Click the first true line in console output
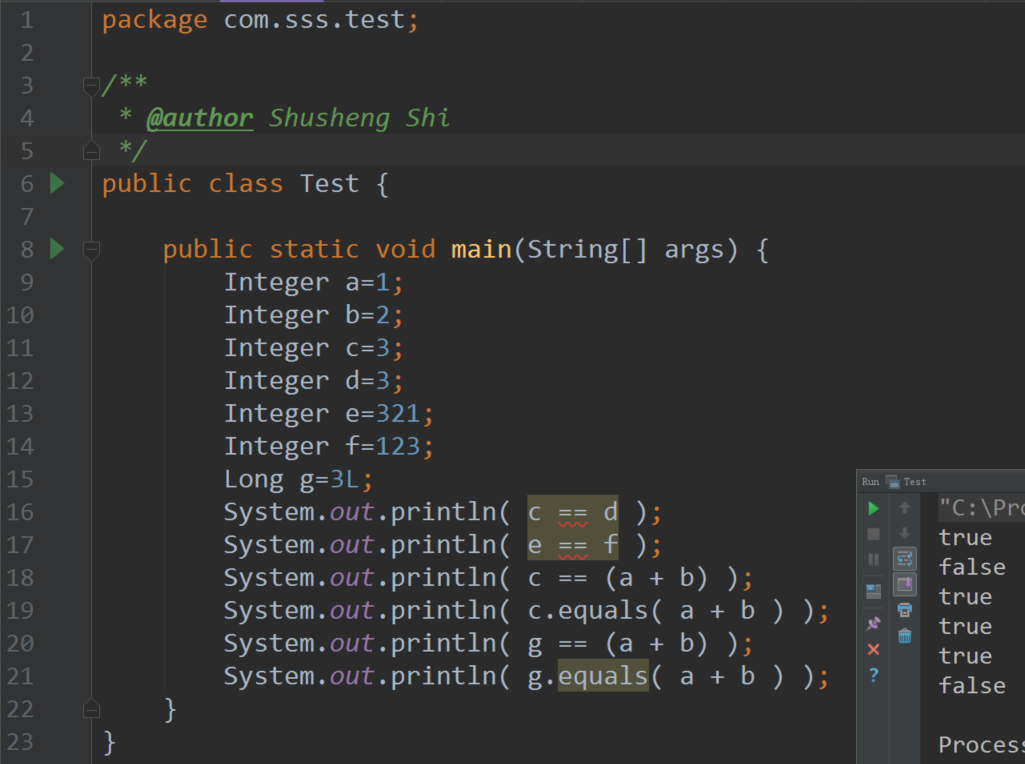This screenshot has width=1025, height=764. 966,538
